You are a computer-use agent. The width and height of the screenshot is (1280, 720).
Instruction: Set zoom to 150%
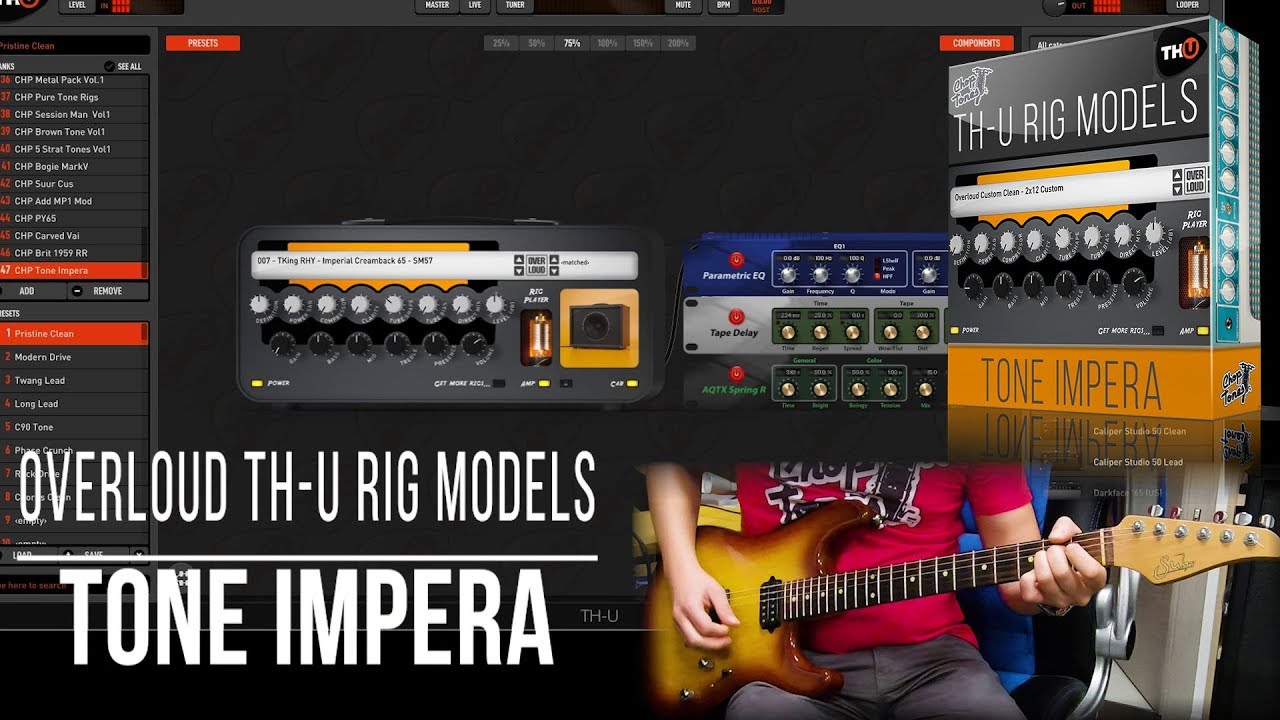click(x=643, y=44)
